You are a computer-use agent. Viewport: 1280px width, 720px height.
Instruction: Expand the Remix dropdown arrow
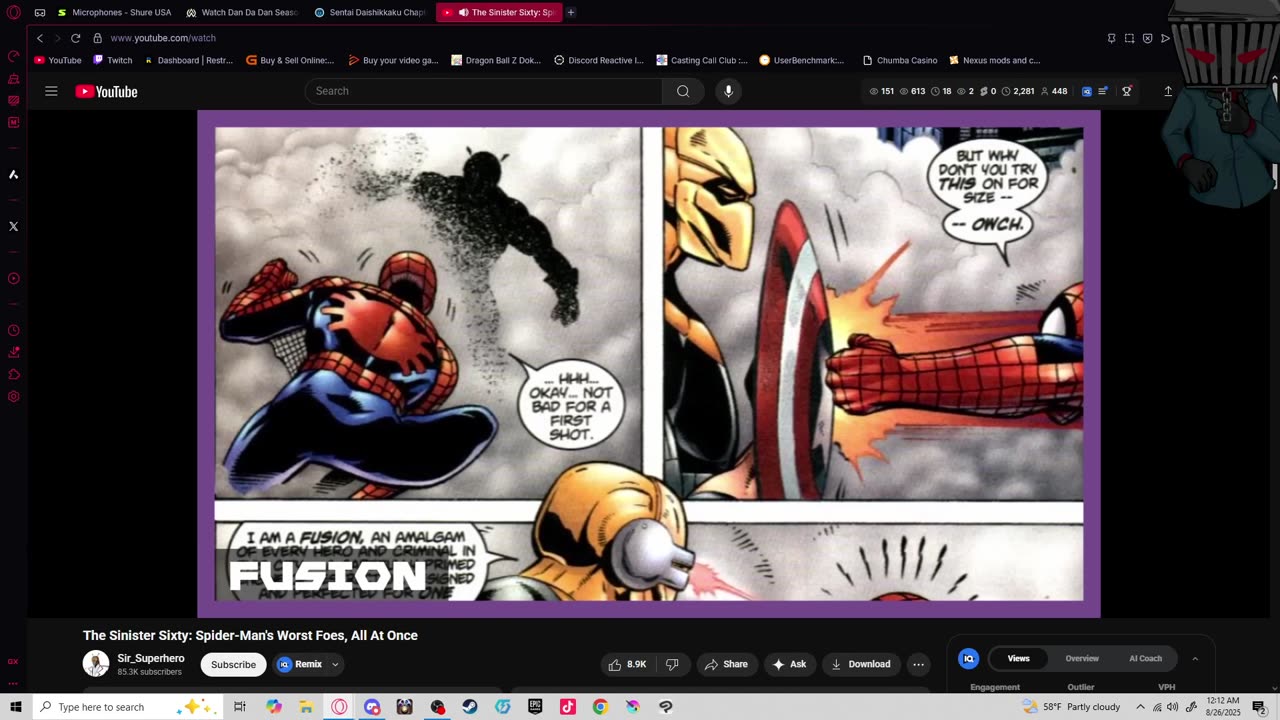tap(335, 664)
